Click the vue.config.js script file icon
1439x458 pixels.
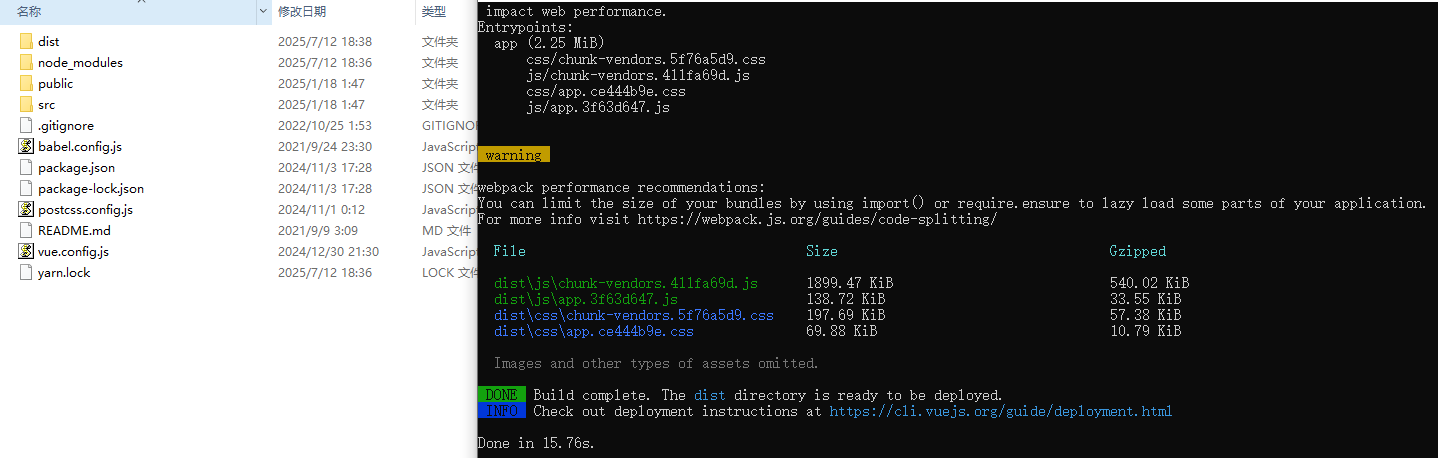click(26, 252)
